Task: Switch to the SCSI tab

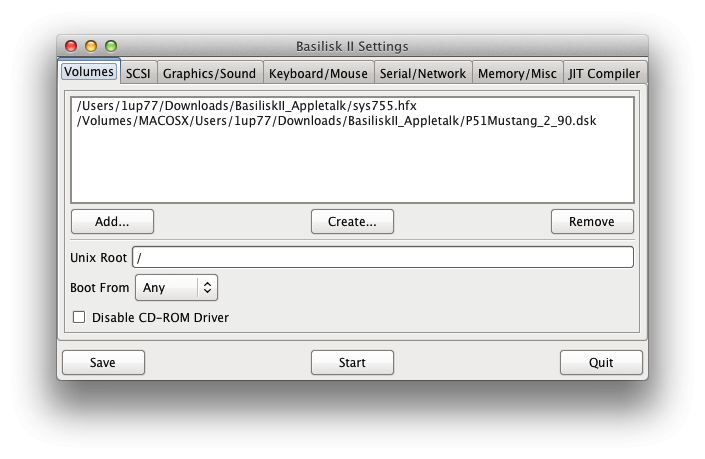Action: click(x=137, y=73)
